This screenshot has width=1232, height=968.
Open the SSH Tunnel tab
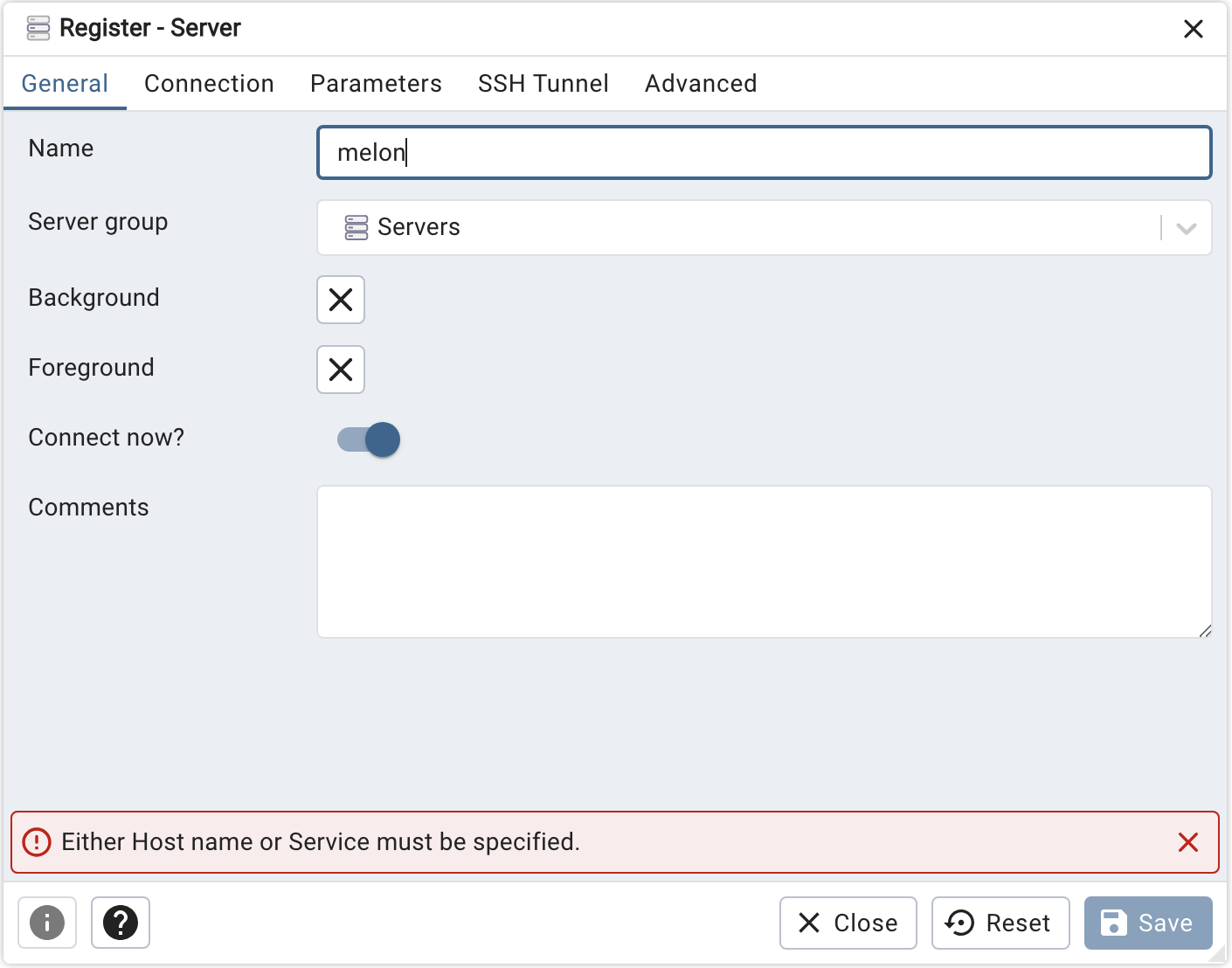[x=543, y=84]
